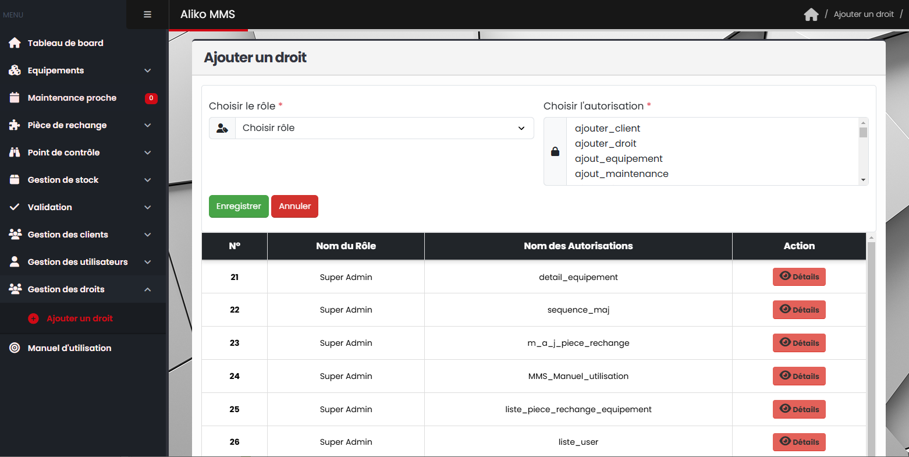The image size is (909, 457).
Task: Click the Manuel d'utilisation icon
Action: [14, 348]
